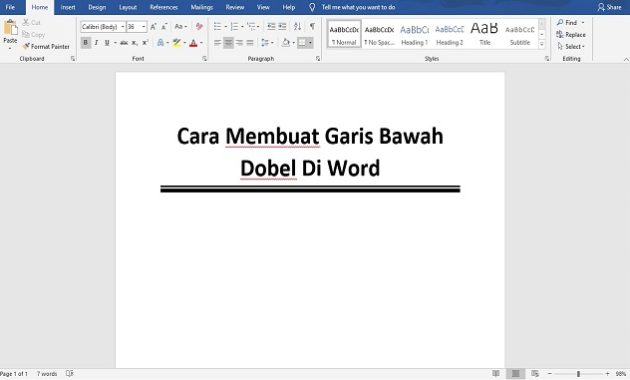Align text right
The image size is (630, 380).
pos(239,43)
